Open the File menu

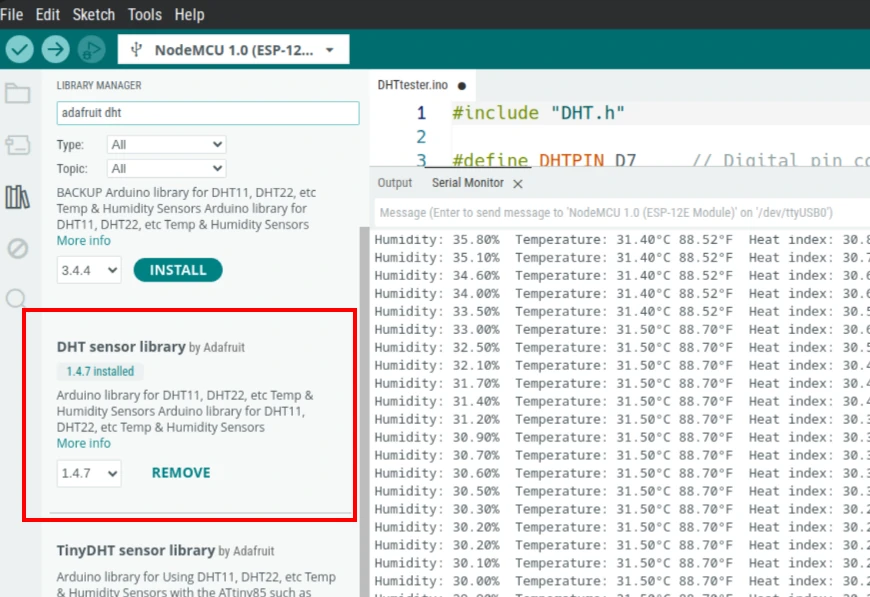point(12,14)
